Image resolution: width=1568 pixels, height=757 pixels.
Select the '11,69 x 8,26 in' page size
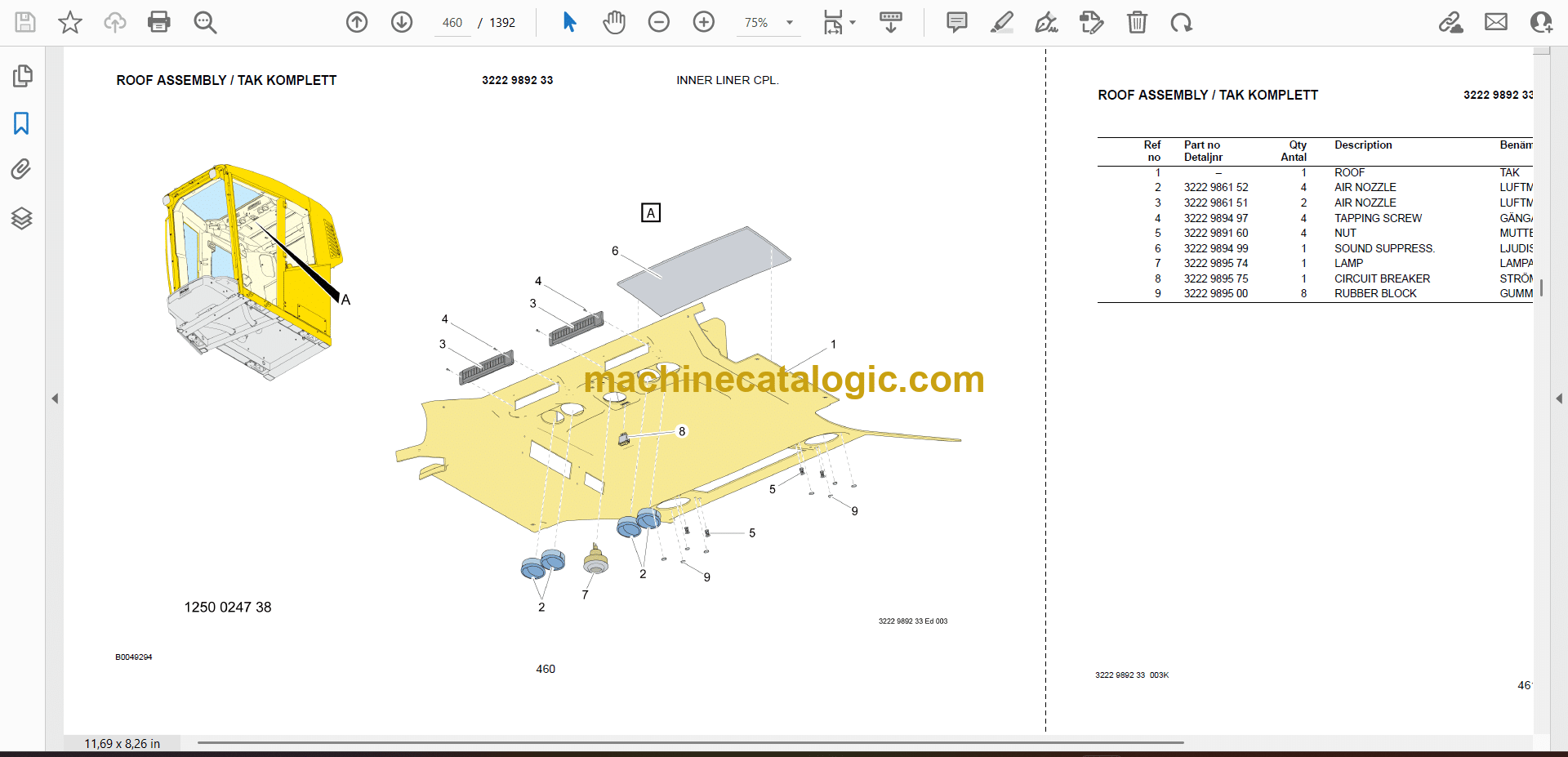(x=122, y=743)
